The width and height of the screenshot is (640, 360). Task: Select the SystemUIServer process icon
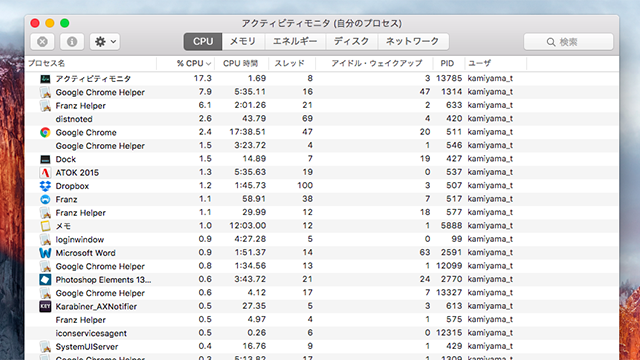[45, 347]
